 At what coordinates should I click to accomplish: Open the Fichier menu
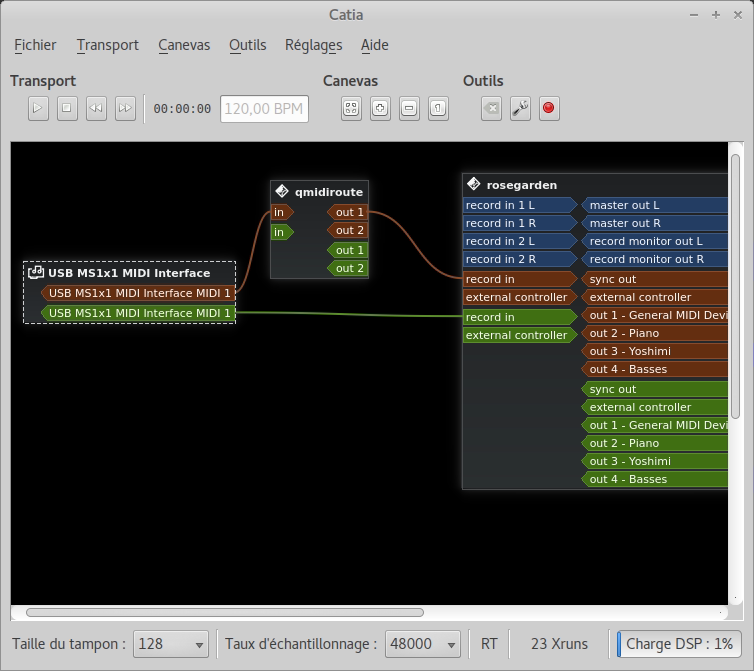click(x=35, y=45)
